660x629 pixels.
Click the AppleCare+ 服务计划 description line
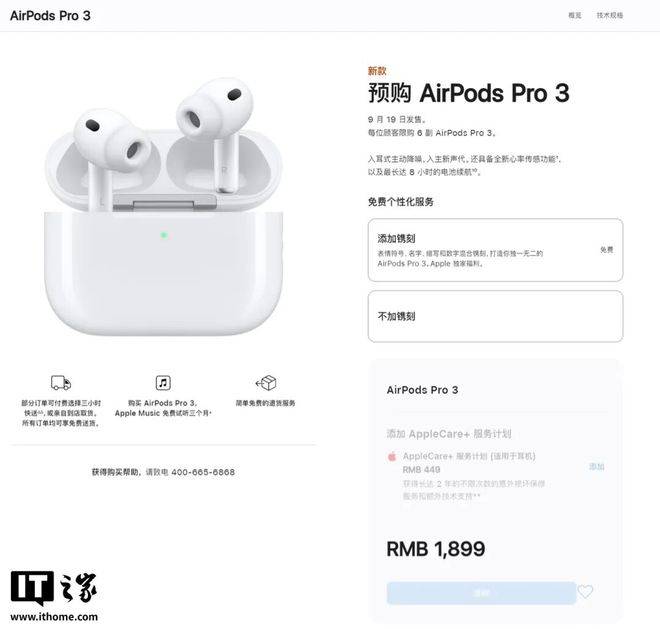(469, 456)
